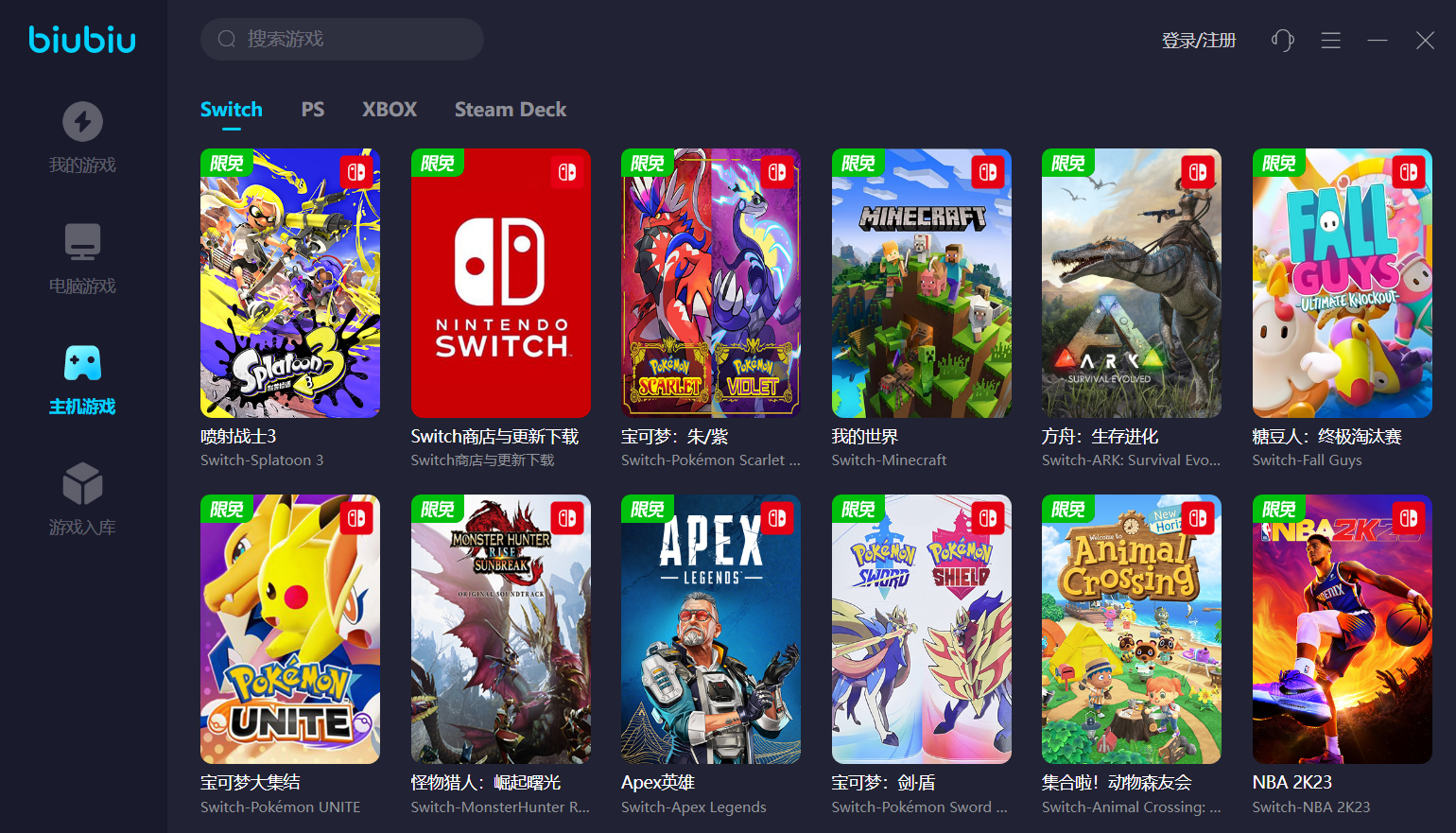Image resolution: width=1456 pixels, height=833 pixels.
Task: Open the Steam Deck tab
Action: tap(511, 110)
